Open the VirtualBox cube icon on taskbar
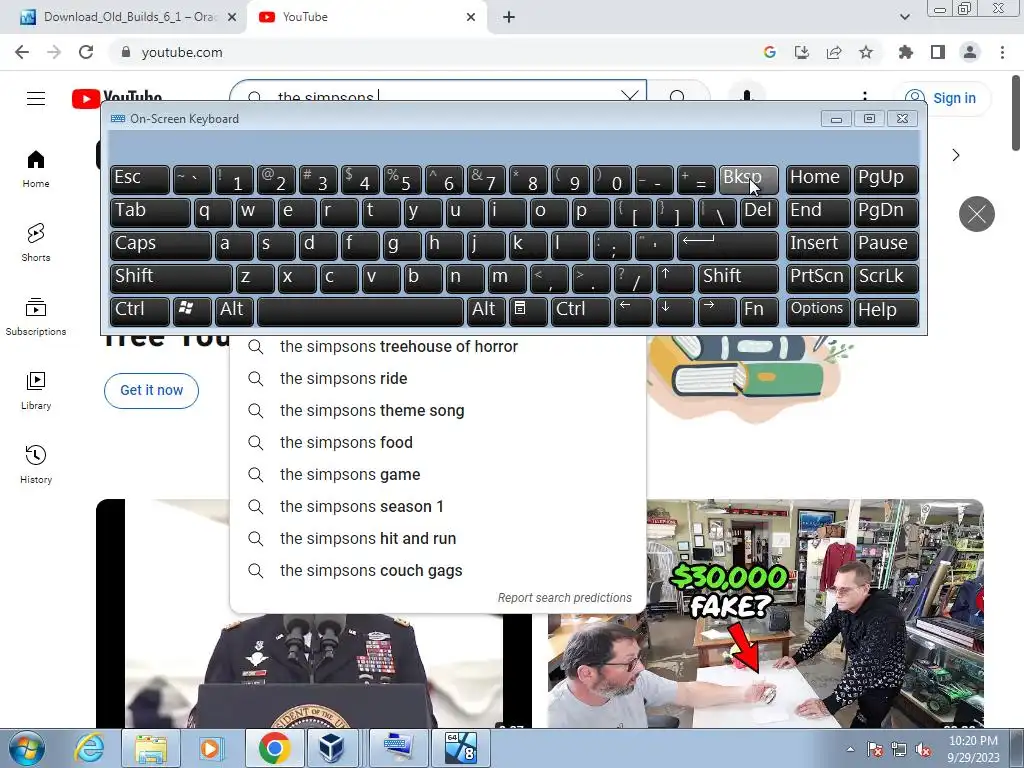1024x768 pixels. coord(330,748)
